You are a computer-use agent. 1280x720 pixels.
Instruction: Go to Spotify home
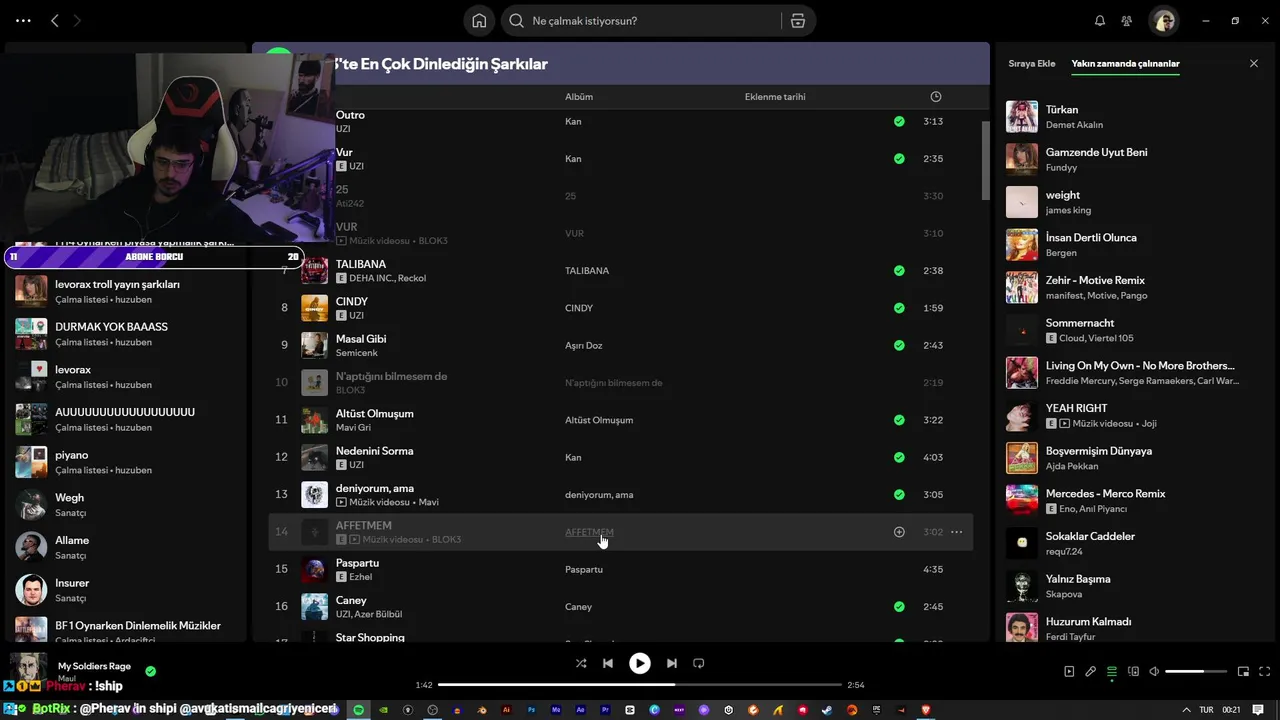coord(479,21)
